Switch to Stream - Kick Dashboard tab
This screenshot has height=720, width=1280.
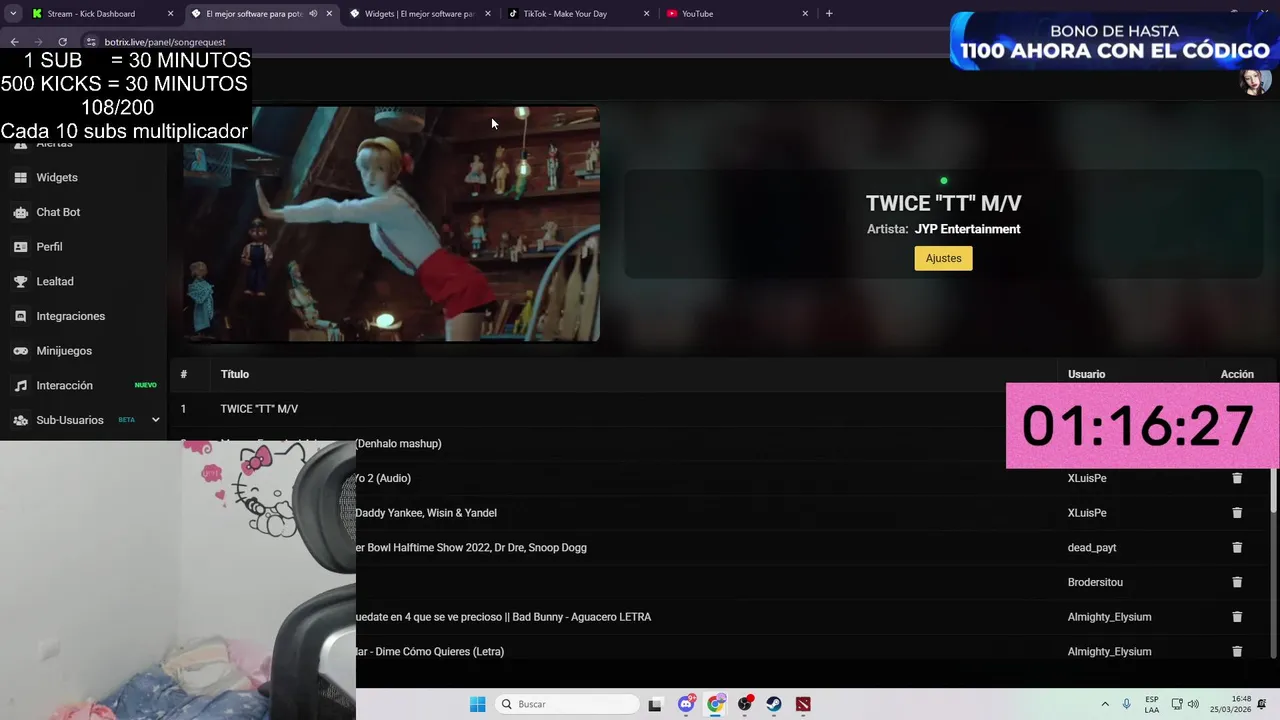101,14
